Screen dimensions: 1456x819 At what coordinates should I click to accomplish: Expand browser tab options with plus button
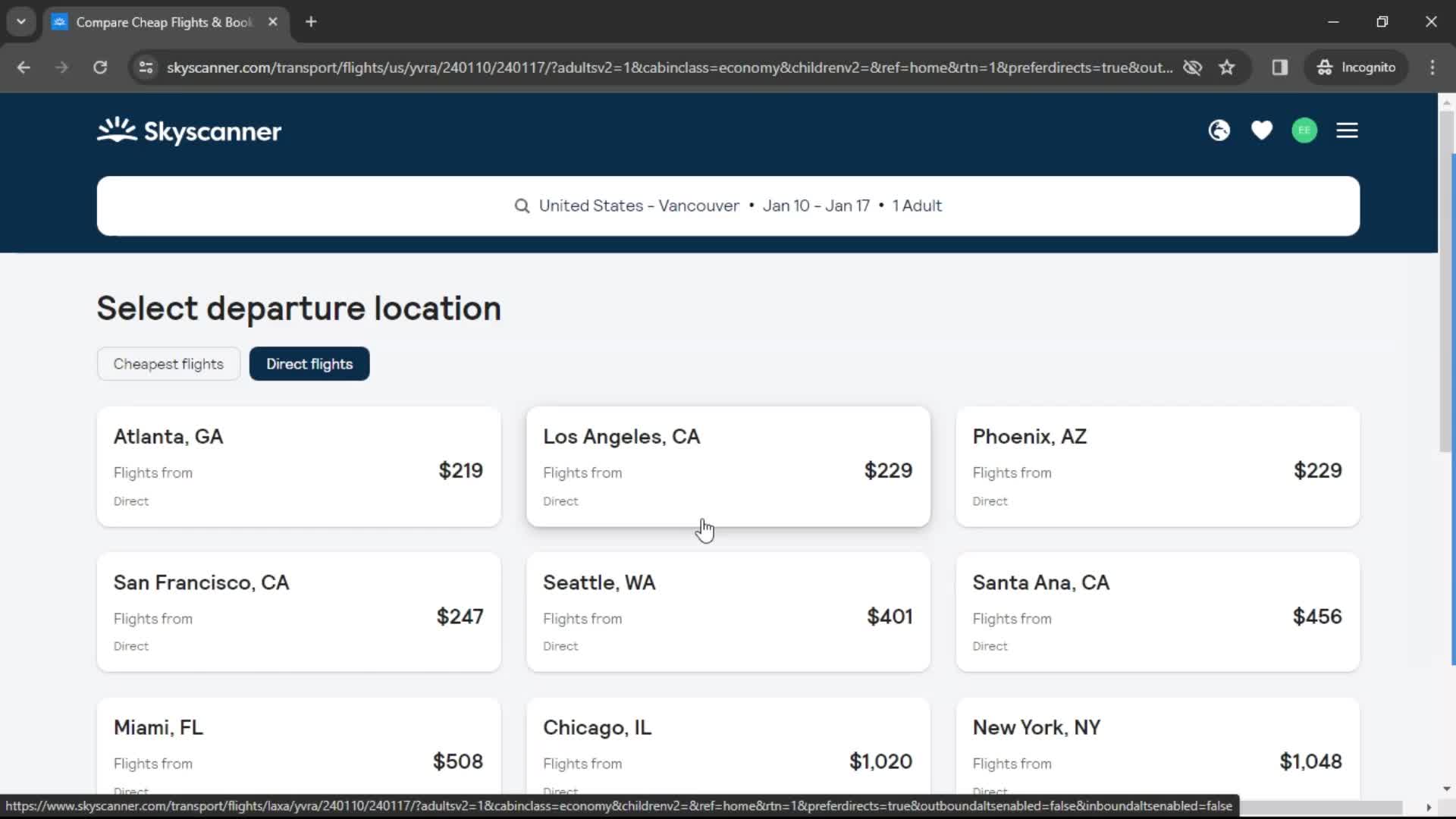point(310,22)
